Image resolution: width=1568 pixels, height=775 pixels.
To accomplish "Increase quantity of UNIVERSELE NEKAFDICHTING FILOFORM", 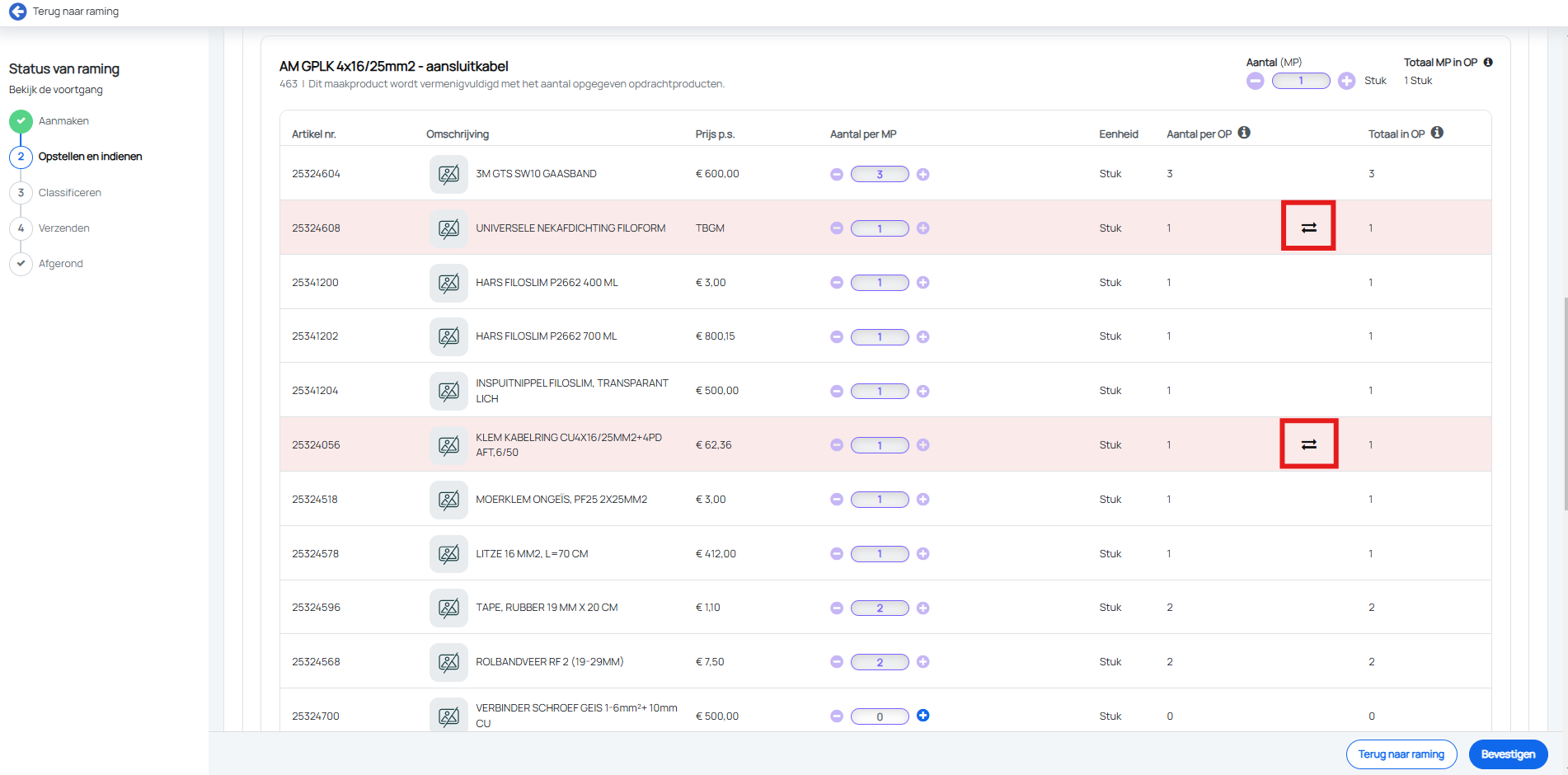I will pos(923,228).
